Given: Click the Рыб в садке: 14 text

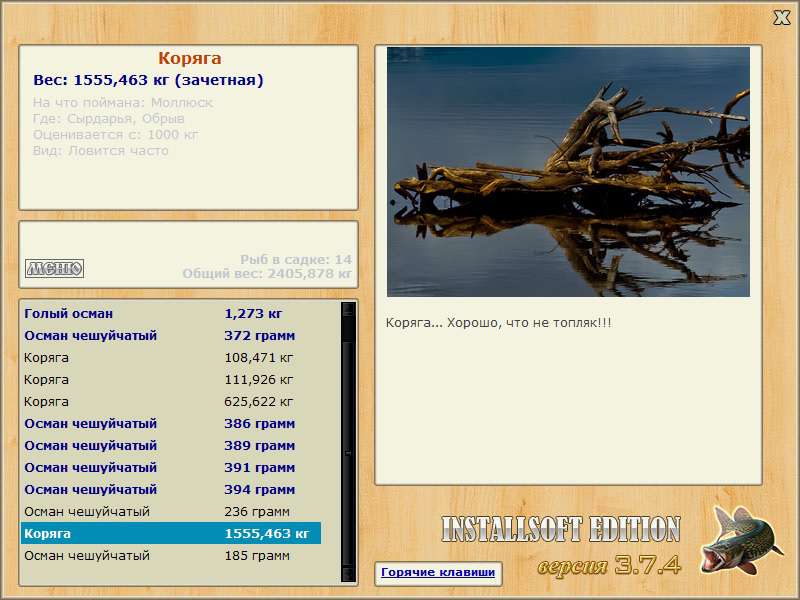Looking at the screenshot, I should coord(296,259).
